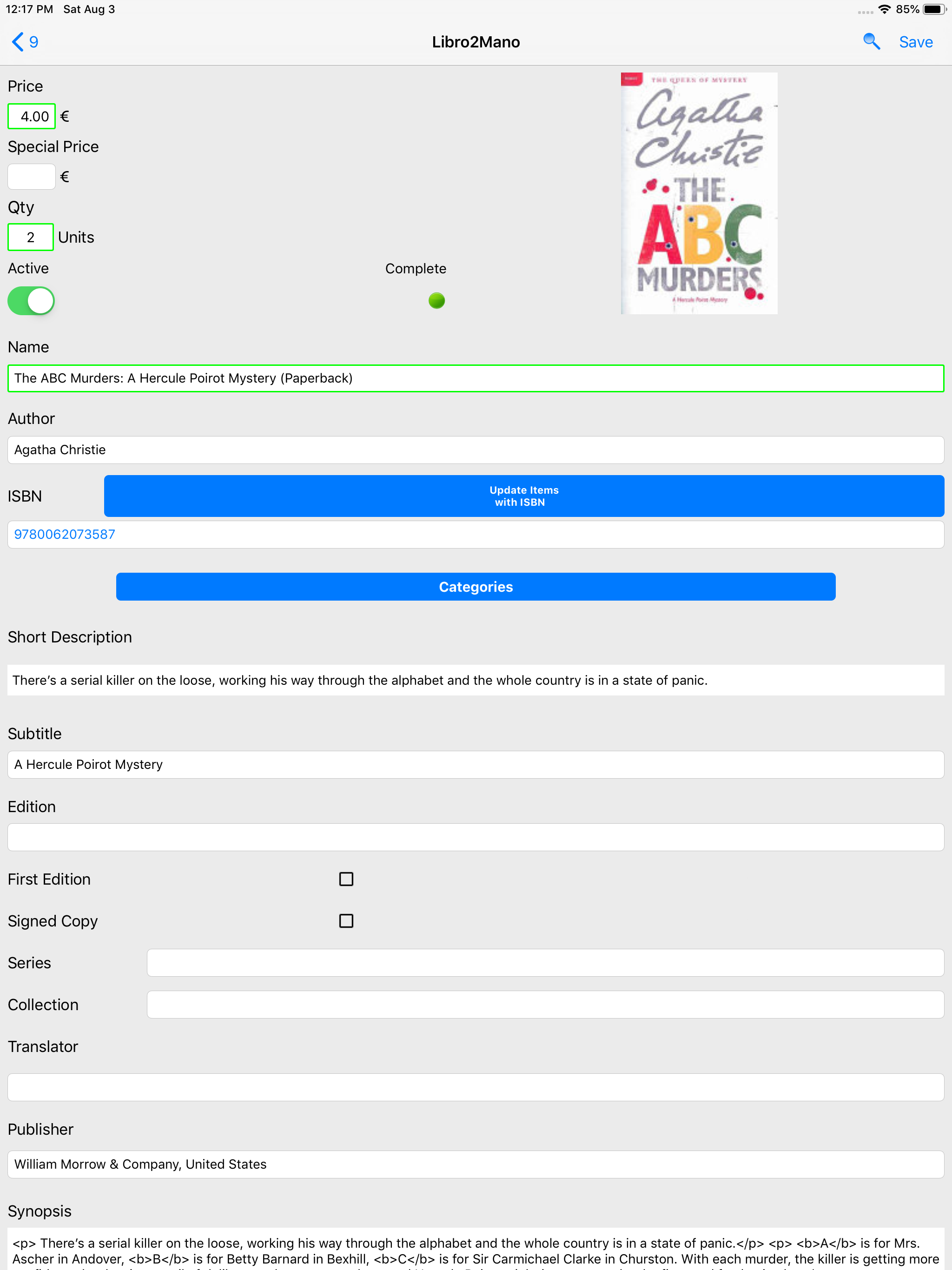Tap the Wi-Fi icon in status bar

(x=884, y=9)
